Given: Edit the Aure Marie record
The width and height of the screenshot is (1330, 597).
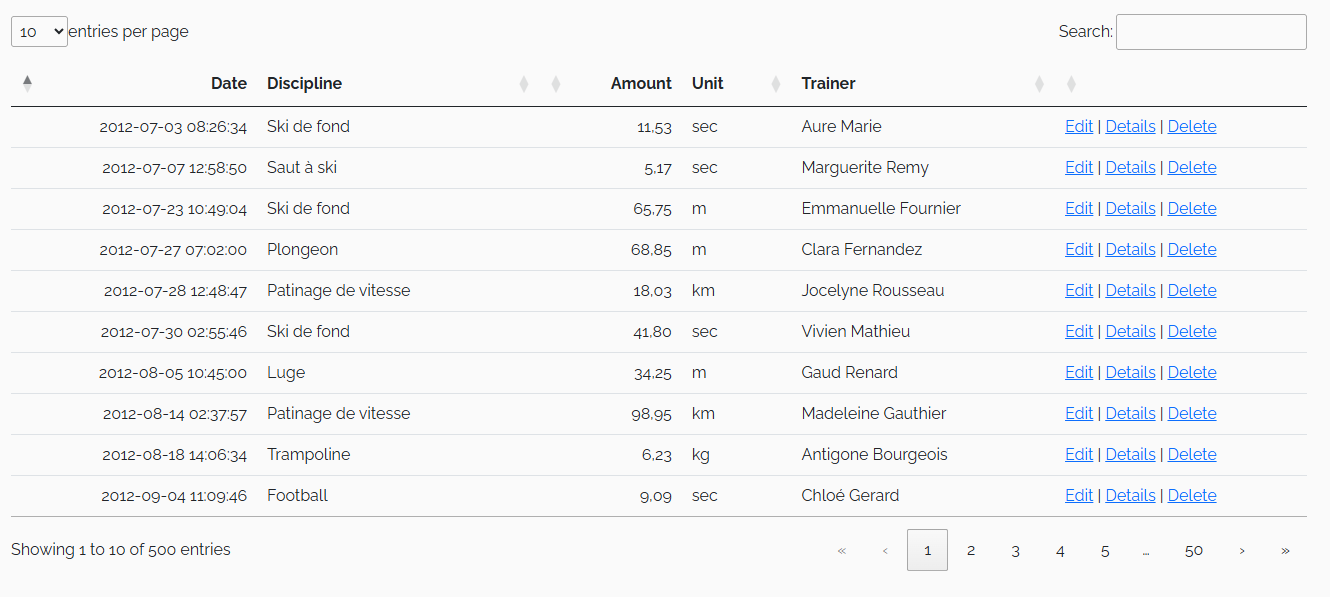Looking at the screenshot, I should (x=1079, y=127).
